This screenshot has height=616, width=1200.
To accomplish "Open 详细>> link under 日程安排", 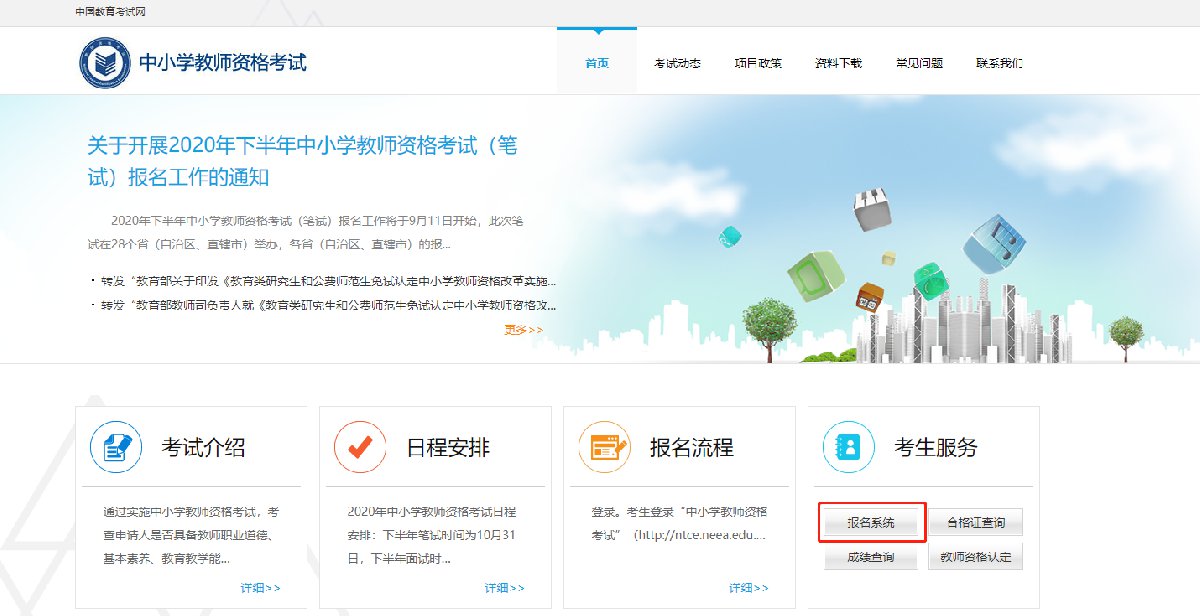I will (504, 588).
